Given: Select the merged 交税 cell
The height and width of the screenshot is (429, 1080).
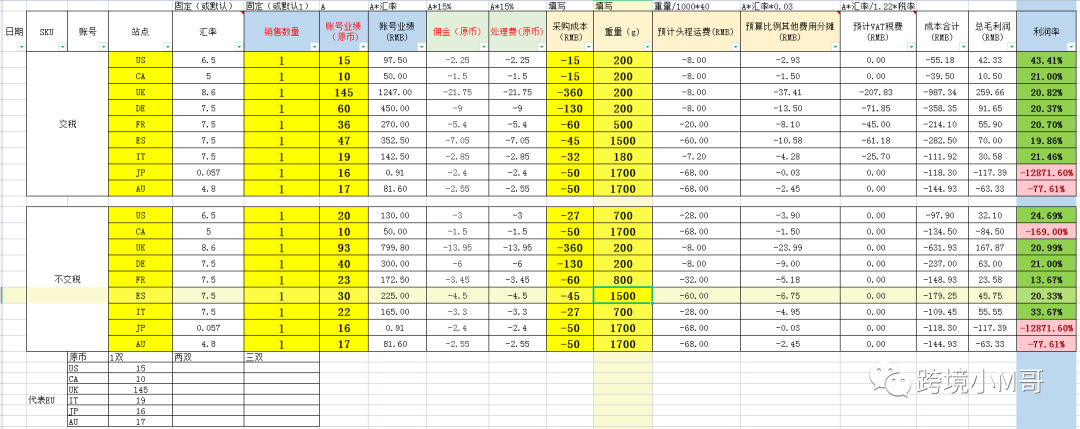Looking at the screenshot, I should tap(67, 124).
